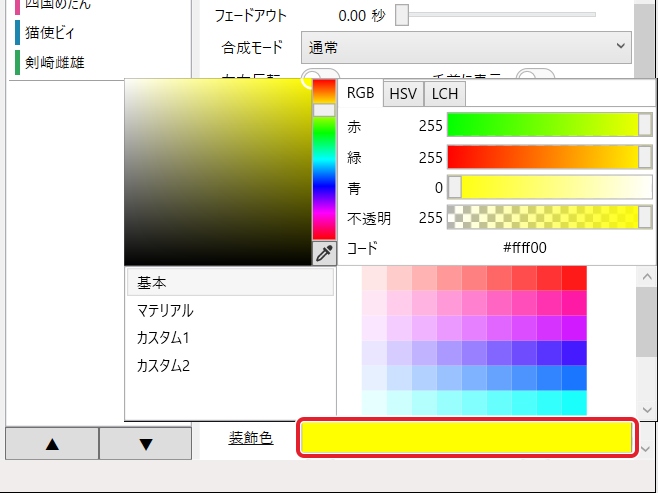The width and height of the screenshot is (658, 493).
Task: Click the palette scrollbar up arrow
Action: click(x=647, y=277)
